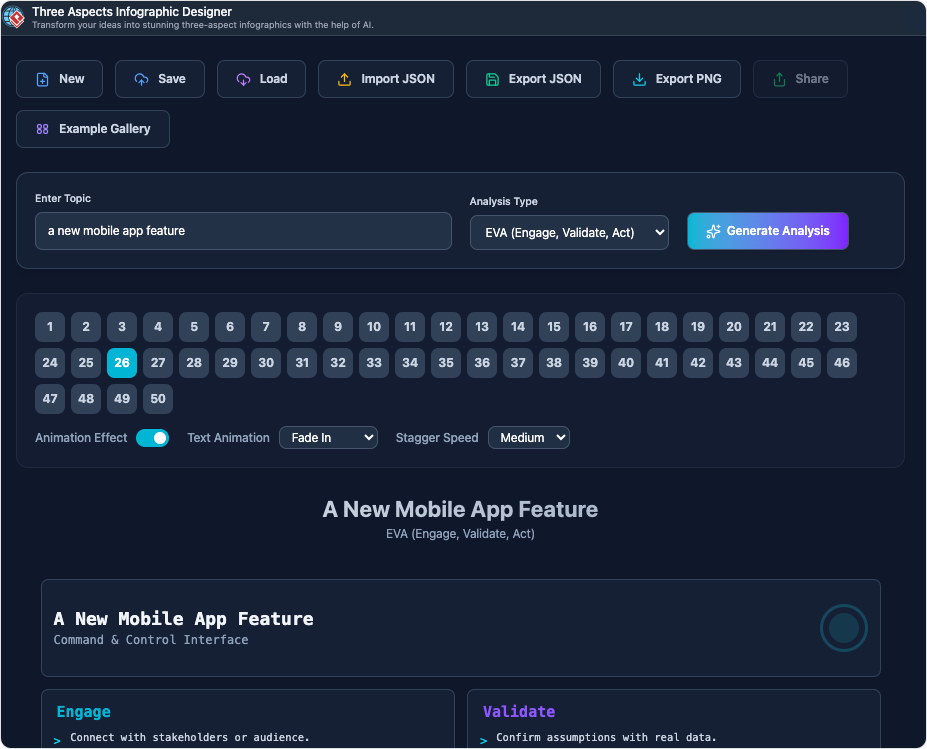Switch to template number 50
This screenshot has height=749, width=927.
click(x=158, y=399)
